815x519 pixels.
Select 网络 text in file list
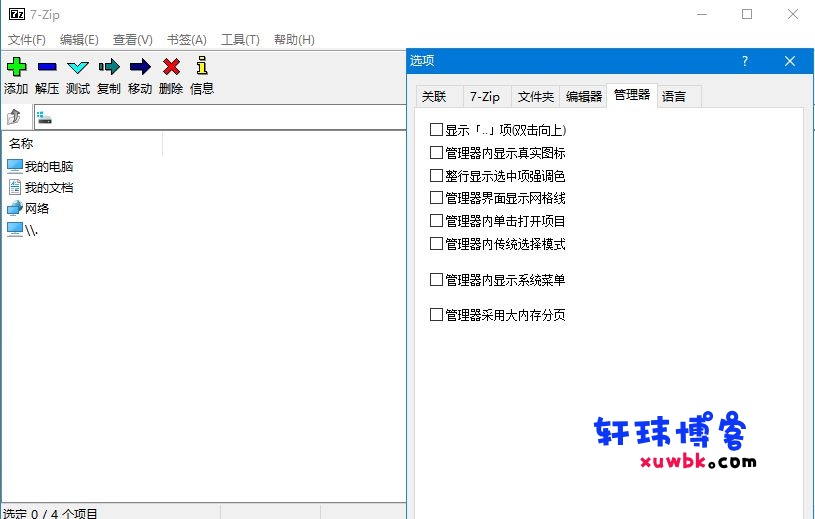(x=37, y=209)
